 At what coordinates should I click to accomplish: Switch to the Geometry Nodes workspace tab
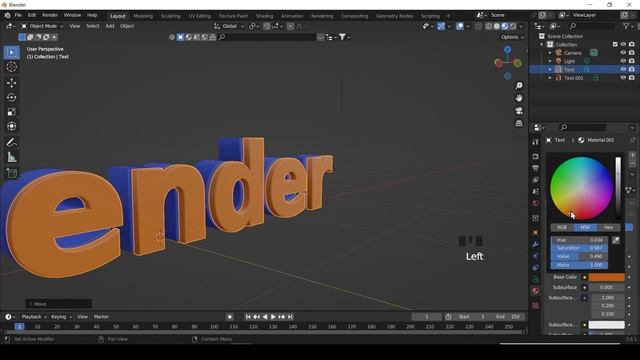(x=394, y=16)
